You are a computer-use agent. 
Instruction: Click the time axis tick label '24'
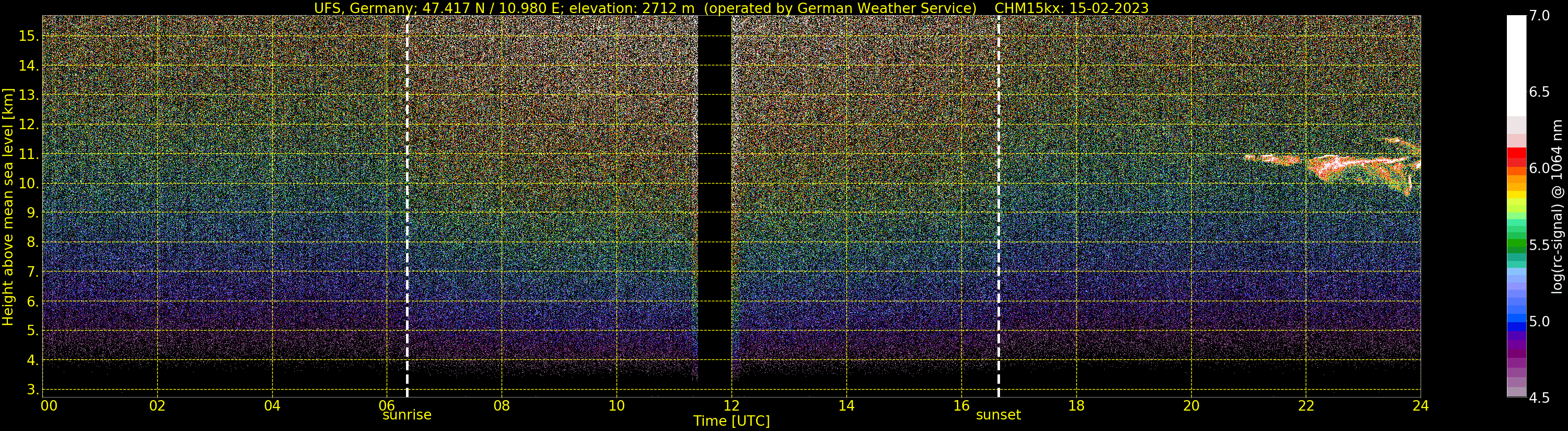[1421, 406]
